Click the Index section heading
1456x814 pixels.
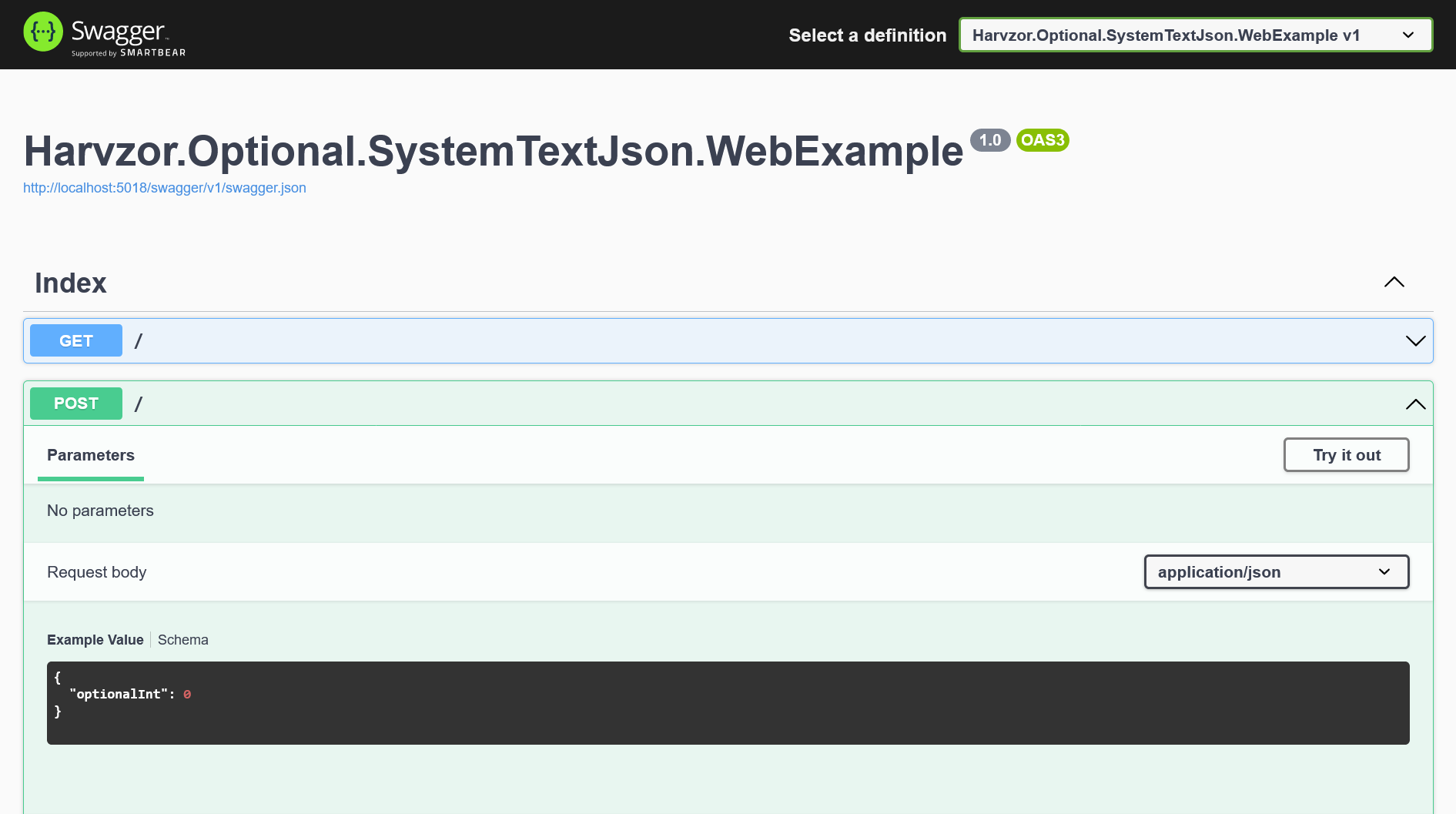click(71, 283)
